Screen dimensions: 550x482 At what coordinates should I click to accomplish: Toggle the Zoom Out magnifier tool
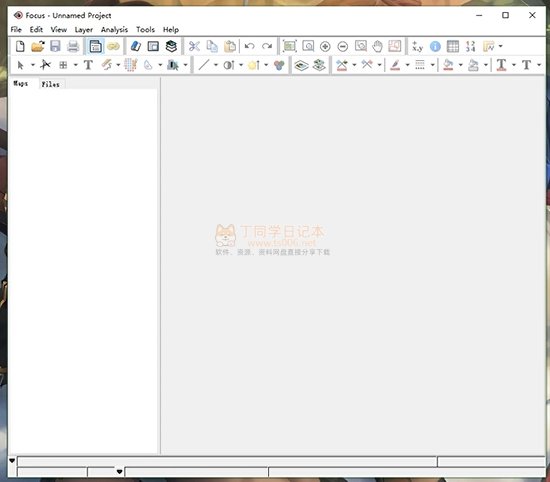343,46
